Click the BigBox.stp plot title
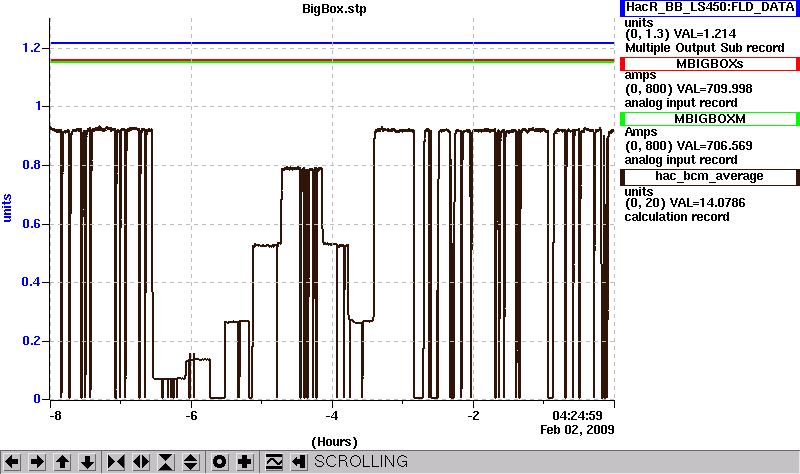Image resolution: width=800 pixels, height=474 pixels. click(334, 9)
